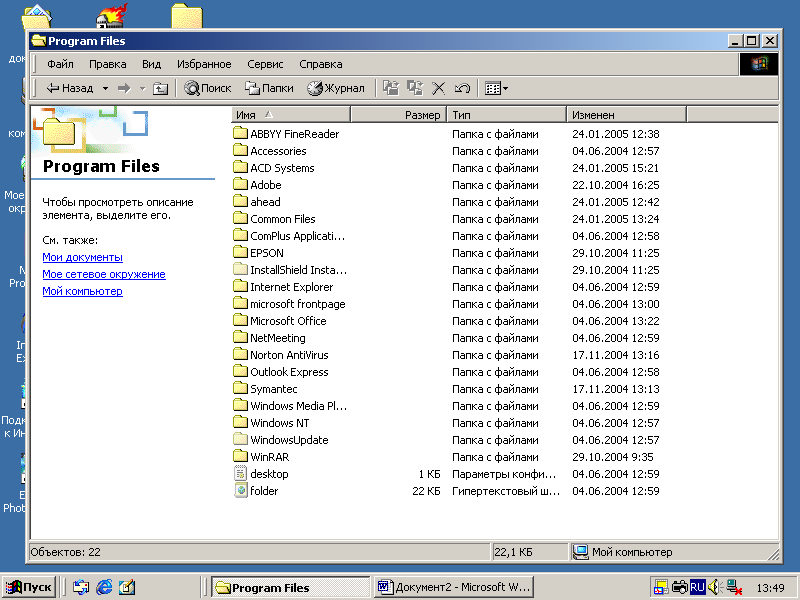800x600 pixels.
Task: Select the EPSON folder icon
Action: (x=240, y=253)
